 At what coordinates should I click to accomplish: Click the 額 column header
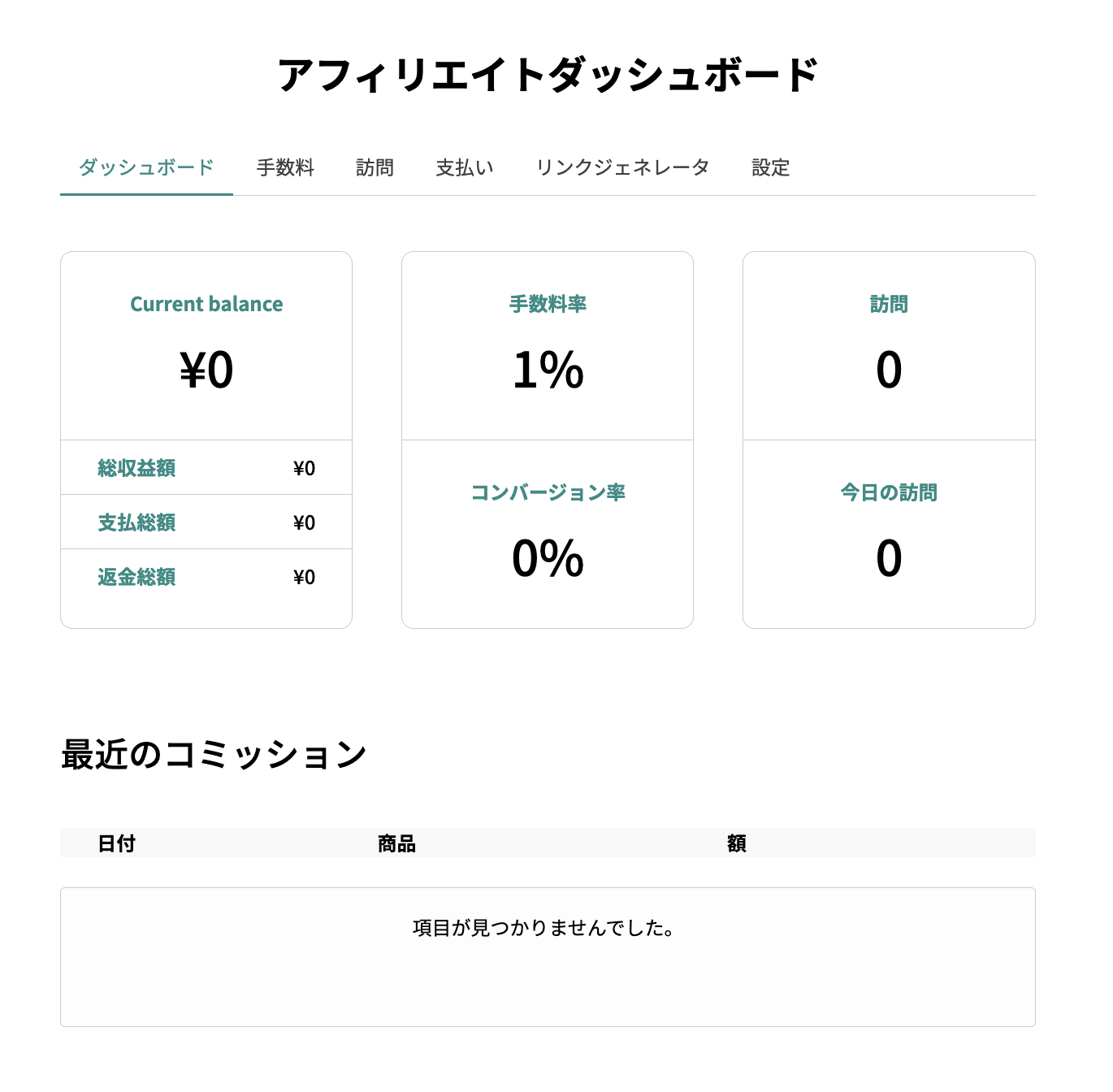point(736,843)
